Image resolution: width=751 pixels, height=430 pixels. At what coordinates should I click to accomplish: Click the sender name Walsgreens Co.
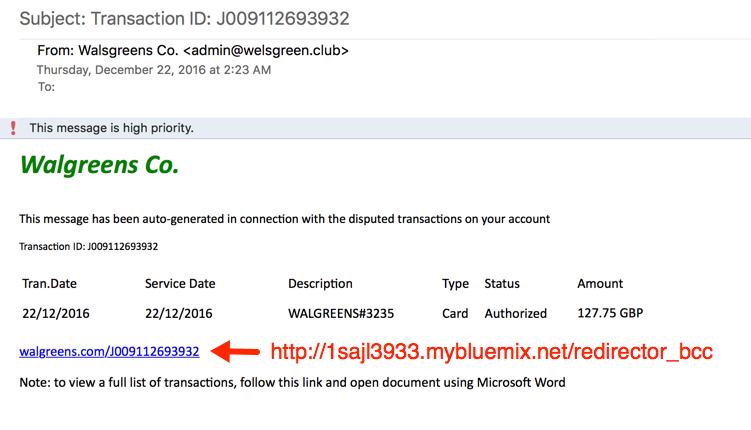coord(128,50)
